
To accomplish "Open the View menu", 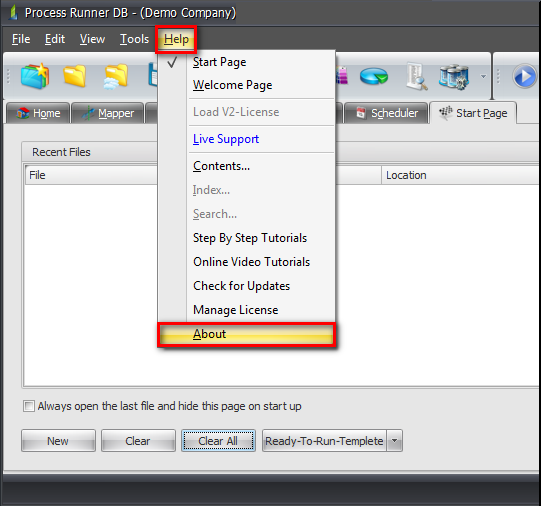I will [x=92, y=39].
